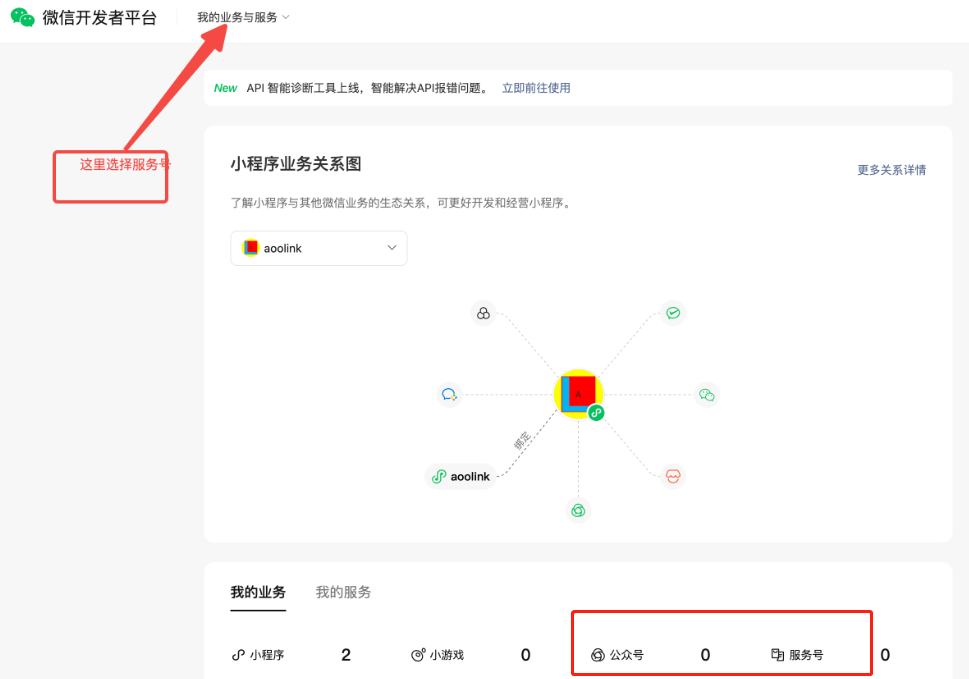Switch to the 我的服务 tab
This screenshot has width=969, height=679.
click(x=344, y=592)
